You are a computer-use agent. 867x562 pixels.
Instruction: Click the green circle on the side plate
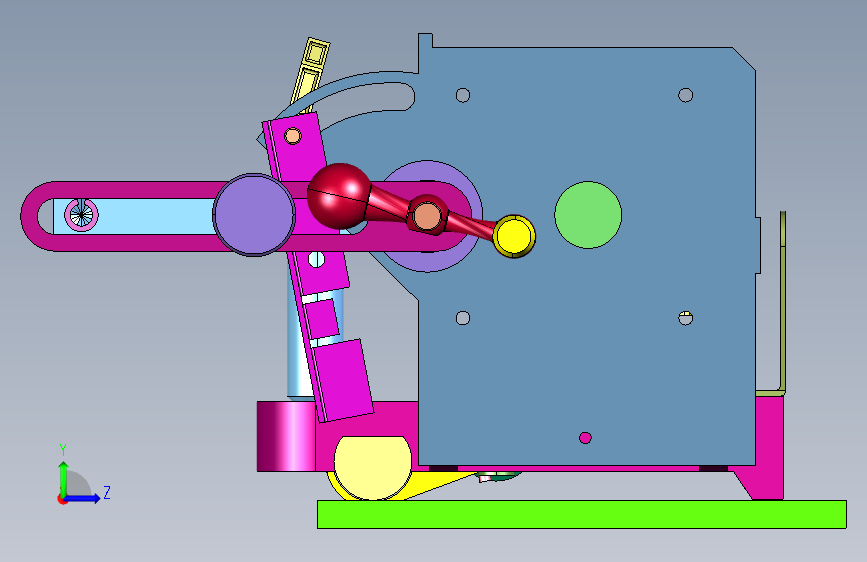tap(588, 215)
